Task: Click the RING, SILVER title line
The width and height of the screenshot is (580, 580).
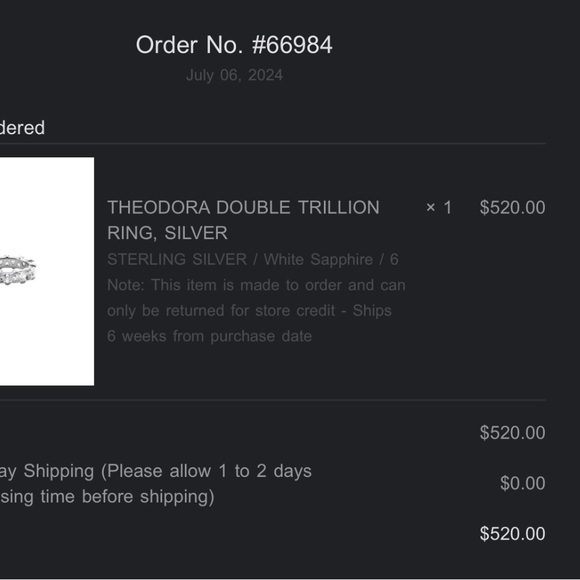Action: point(167,233)
